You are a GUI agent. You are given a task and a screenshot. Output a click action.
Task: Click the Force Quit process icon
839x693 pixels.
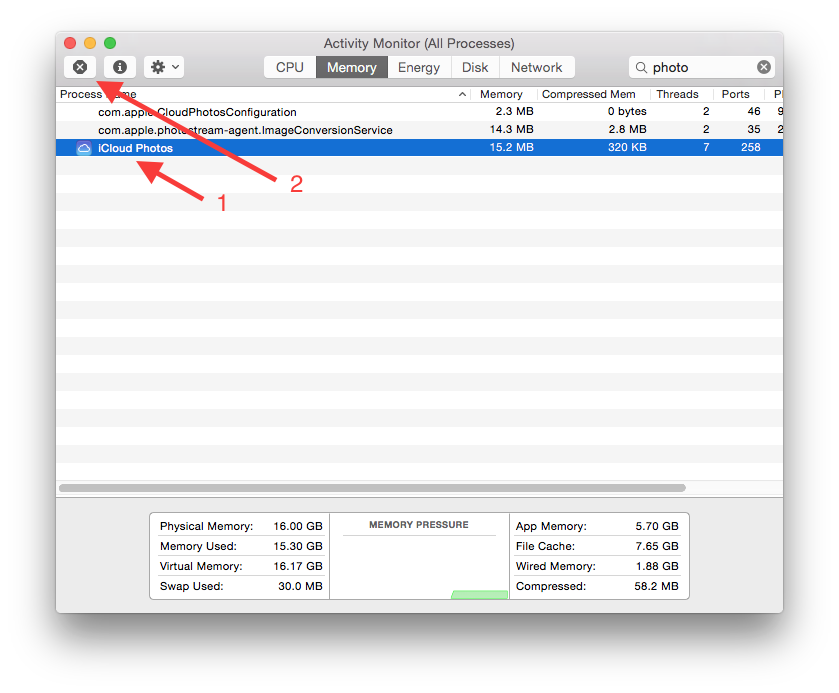[80, 67]
